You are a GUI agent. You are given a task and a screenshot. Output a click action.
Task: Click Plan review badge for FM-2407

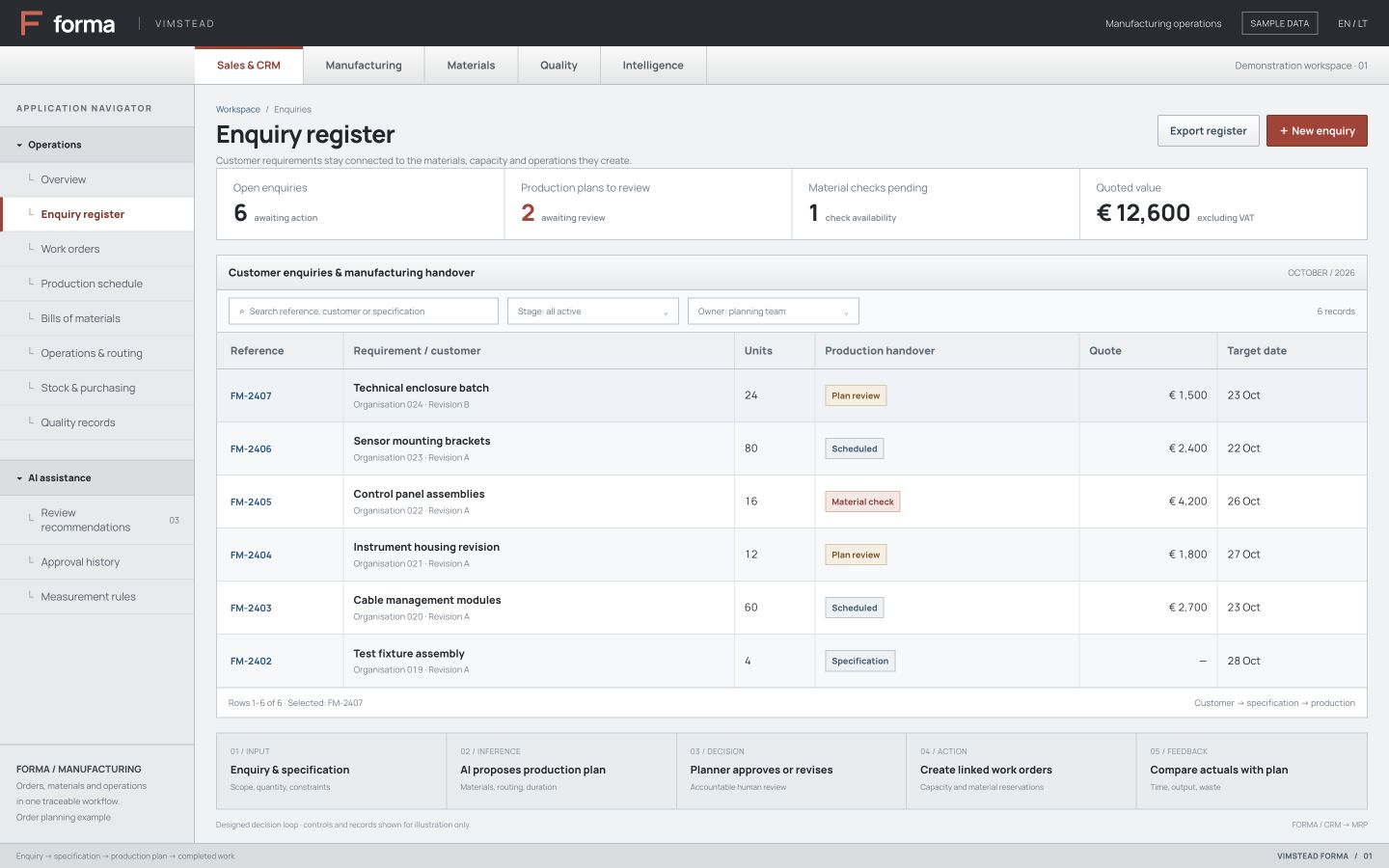pyautogui.click(x=856, y=395)
